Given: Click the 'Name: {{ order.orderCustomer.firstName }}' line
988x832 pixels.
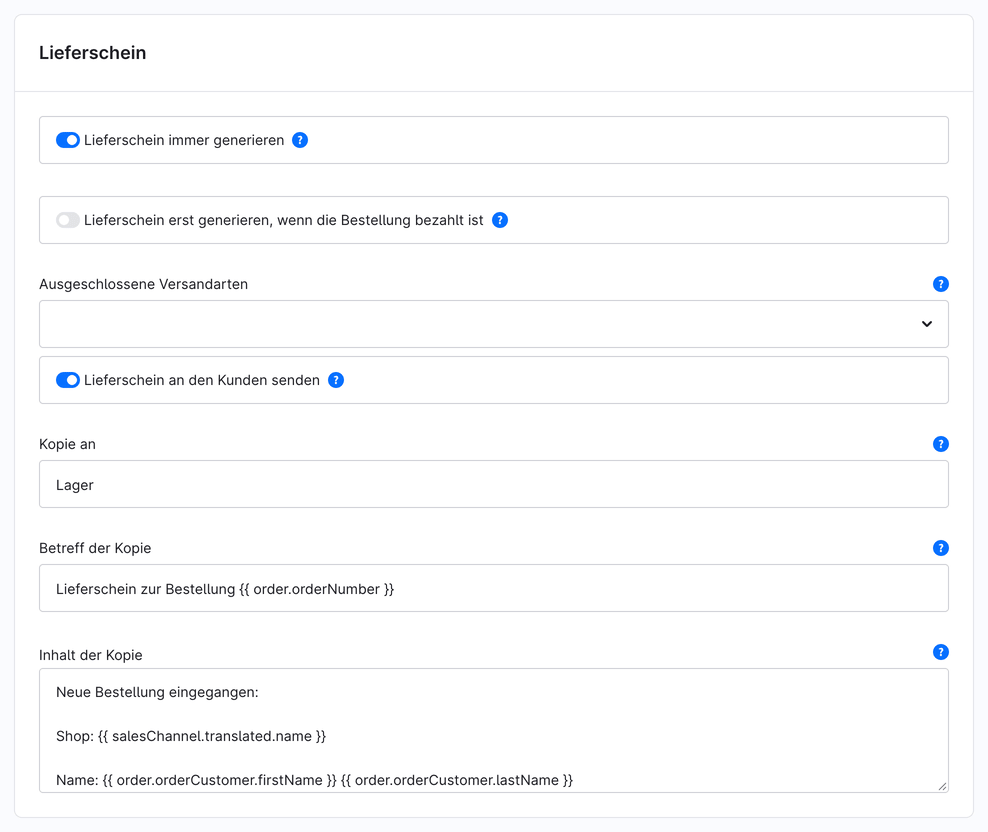Looking at the screenshot, I should (x=314, y=780).
